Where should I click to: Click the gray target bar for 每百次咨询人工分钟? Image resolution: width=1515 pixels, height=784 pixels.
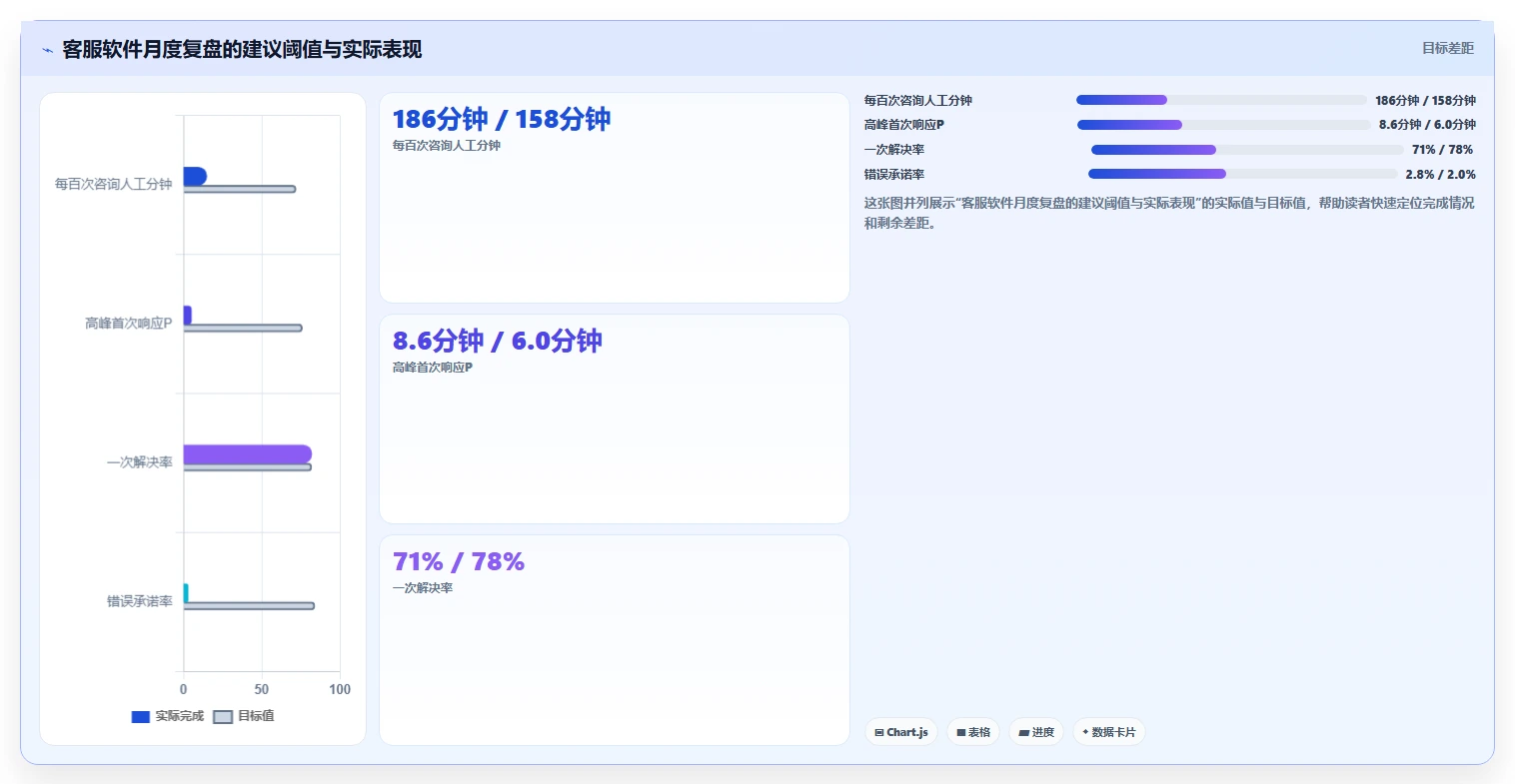click(x=240, y=189)
